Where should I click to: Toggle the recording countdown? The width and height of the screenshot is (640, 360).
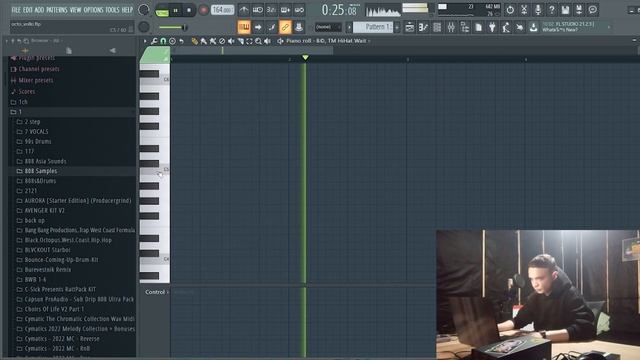pos(271,10)
